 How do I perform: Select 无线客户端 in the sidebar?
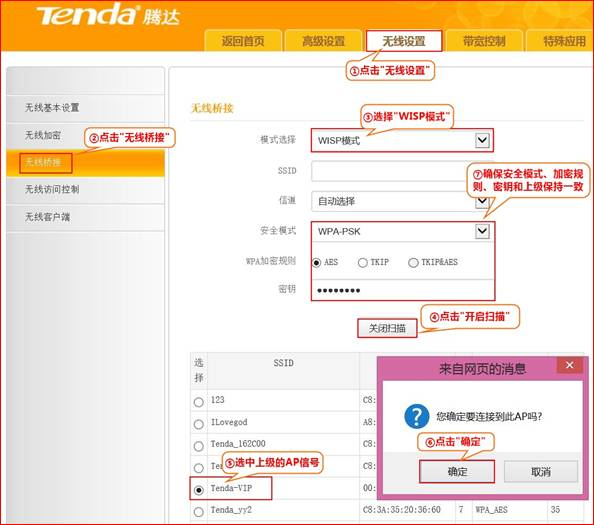(85, 217)
